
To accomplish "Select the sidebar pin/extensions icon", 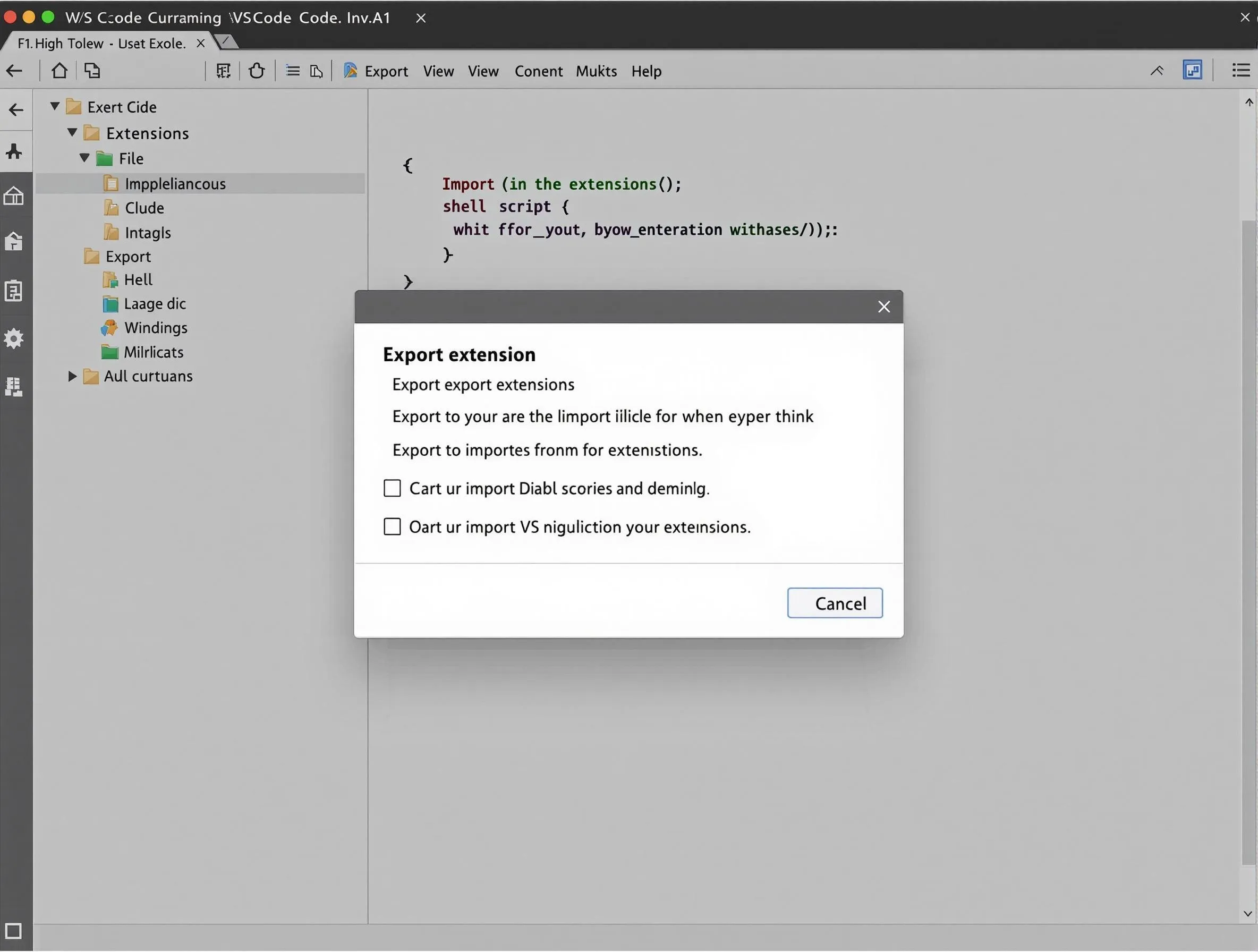I will (14, 151).
